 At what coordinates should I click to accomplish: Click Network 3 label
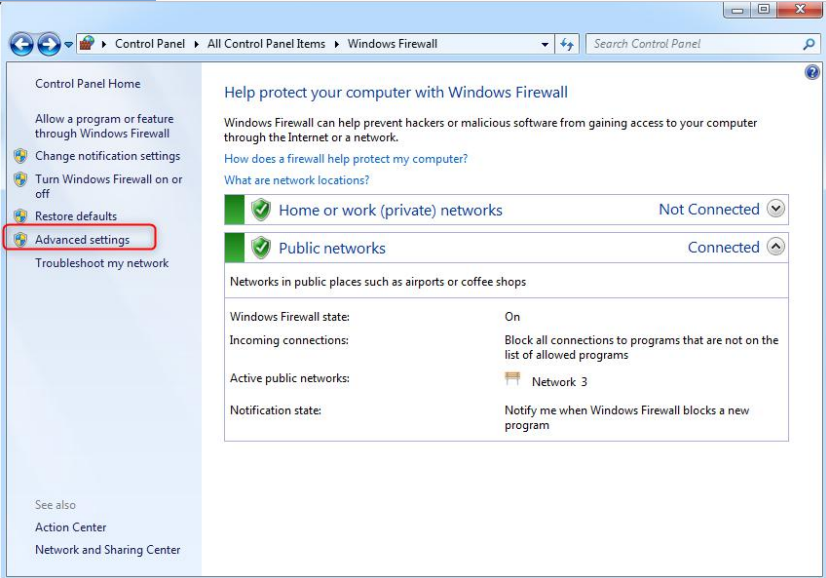[x=559, y=382]
